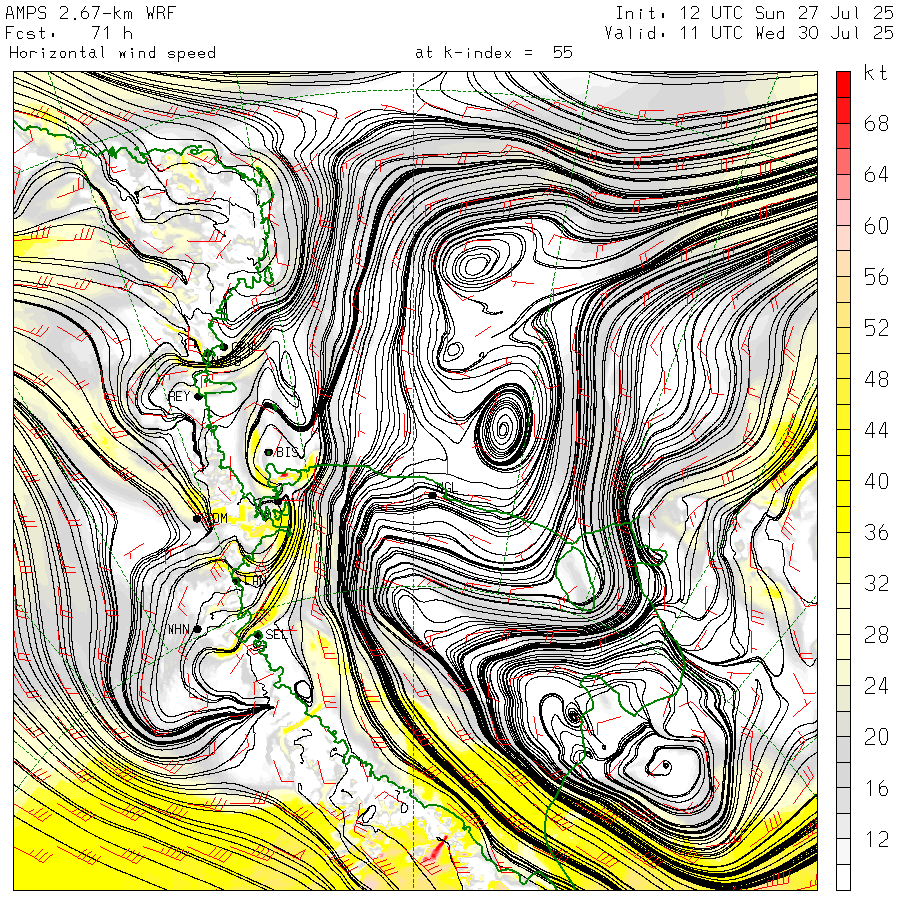
Task: Click the 52 value on the color bar
Action: [876, 328]
